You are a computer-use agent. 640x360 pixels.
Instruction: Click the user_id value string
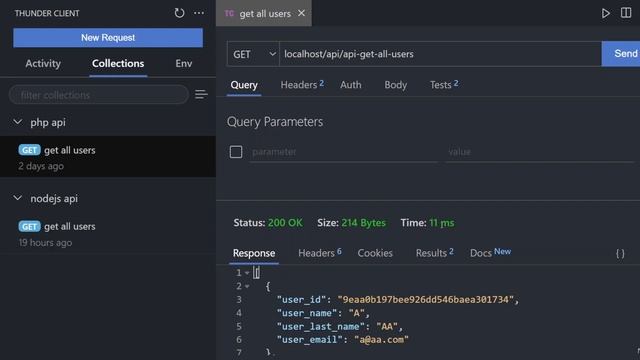click(425, 300)
